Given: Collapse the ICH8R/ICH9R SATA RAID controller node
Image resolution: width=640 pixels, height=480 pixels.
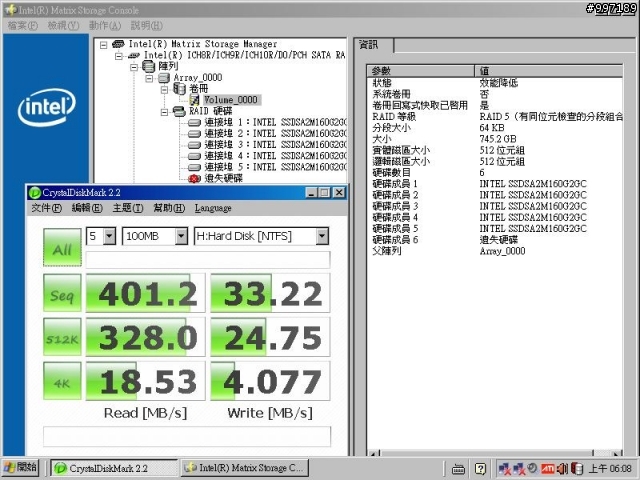Looking at the screenshot, I should (x=118, y=56).
